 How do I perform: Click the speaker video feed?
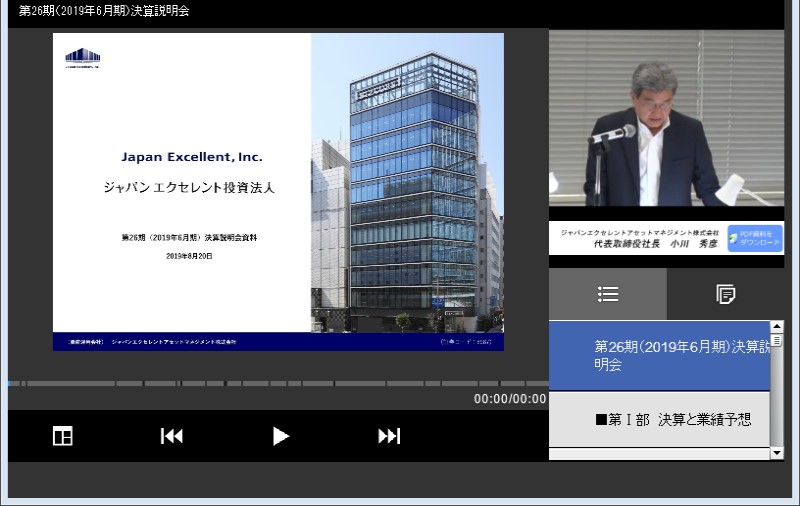[666, 118]
